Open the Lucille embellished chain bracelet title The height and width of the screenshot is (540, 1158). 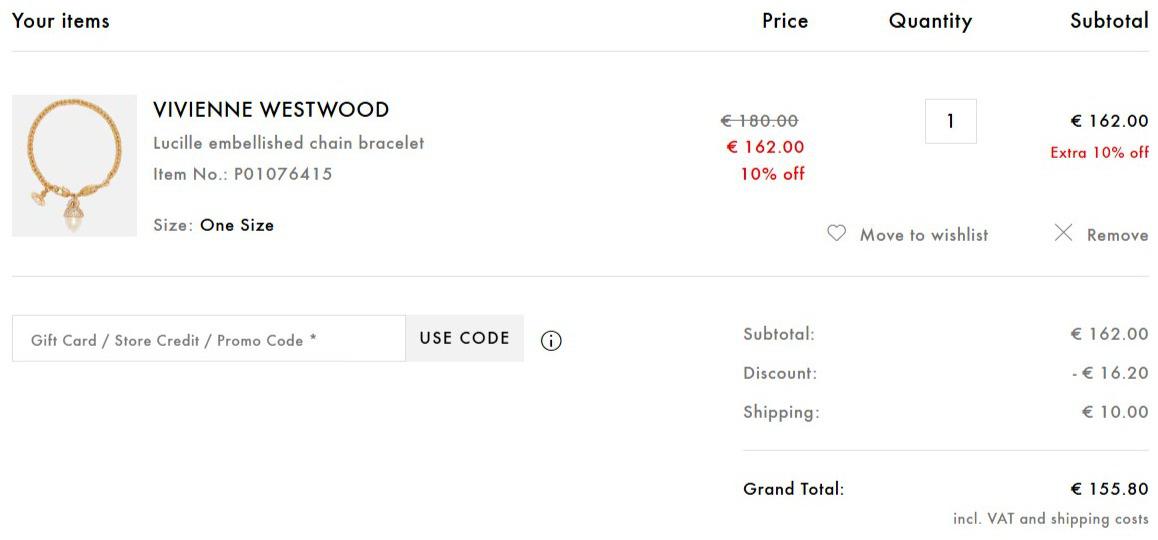tap(288, 143)
